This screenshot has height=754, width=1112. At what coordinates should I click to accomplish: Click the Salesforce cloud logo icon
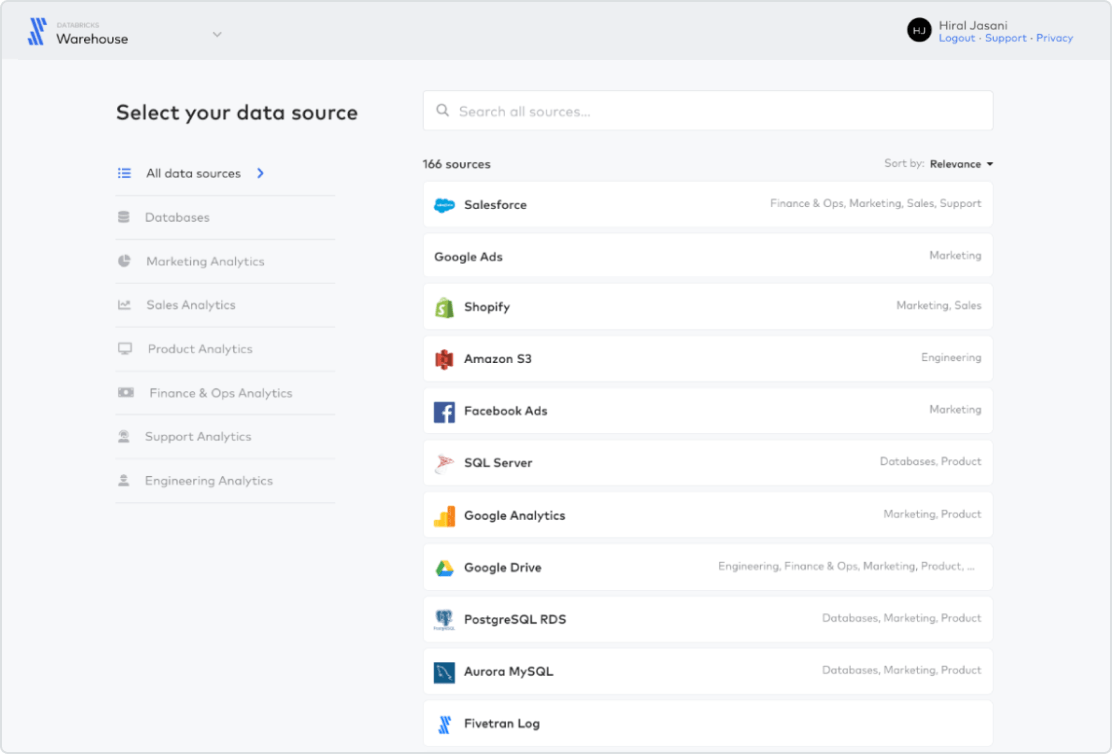(x=444, y=205)
